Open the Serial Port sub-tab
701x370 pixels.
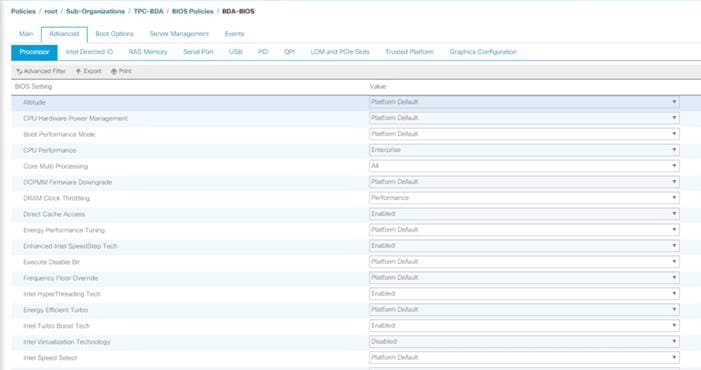coord(198,52)
